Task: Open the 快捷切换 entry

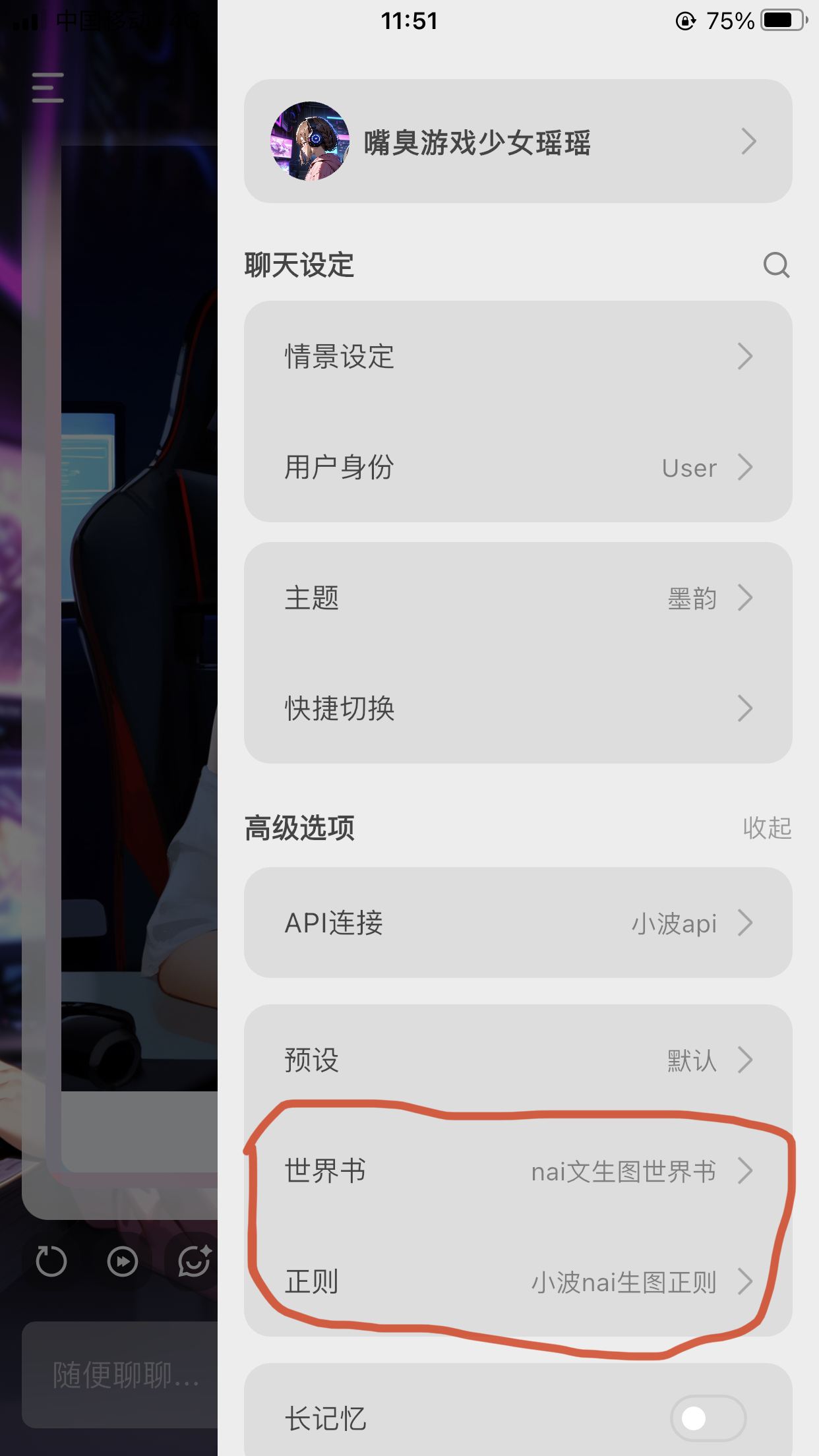Action: (518, 708)
